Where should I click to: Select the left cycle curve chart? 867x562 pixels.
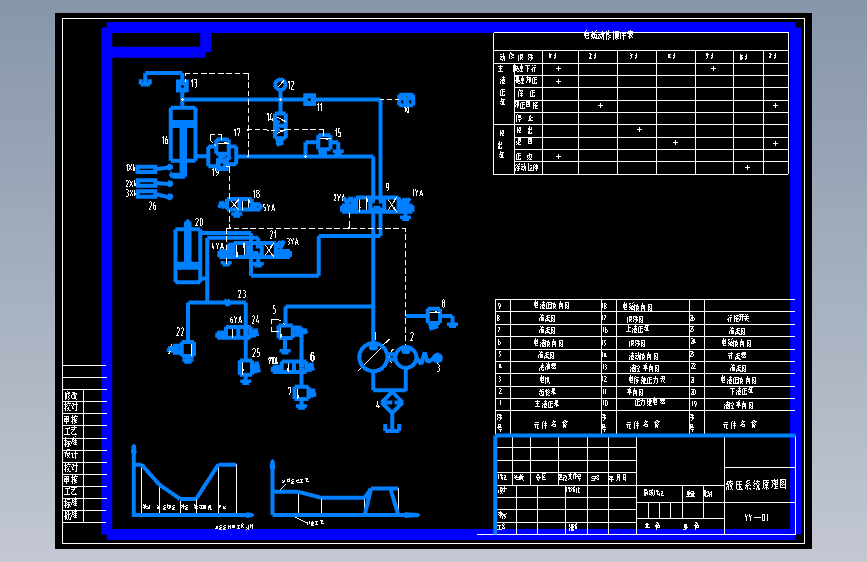pos(192,482)
